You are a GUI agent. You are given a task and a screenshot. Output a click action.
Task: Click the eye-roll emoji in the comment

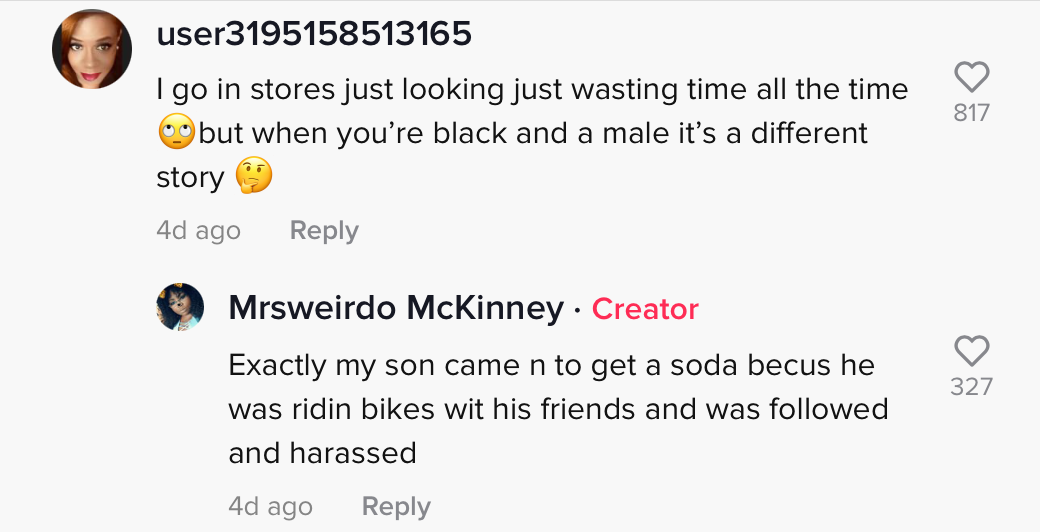(177, 131)
